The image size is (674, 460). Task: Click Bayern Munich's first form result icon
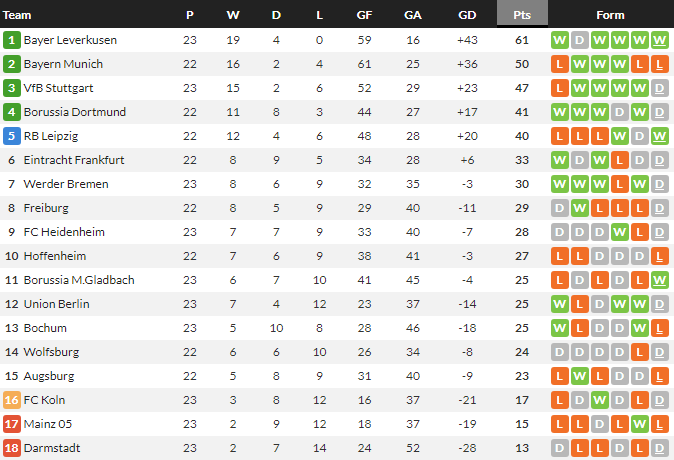coord(559,64)
